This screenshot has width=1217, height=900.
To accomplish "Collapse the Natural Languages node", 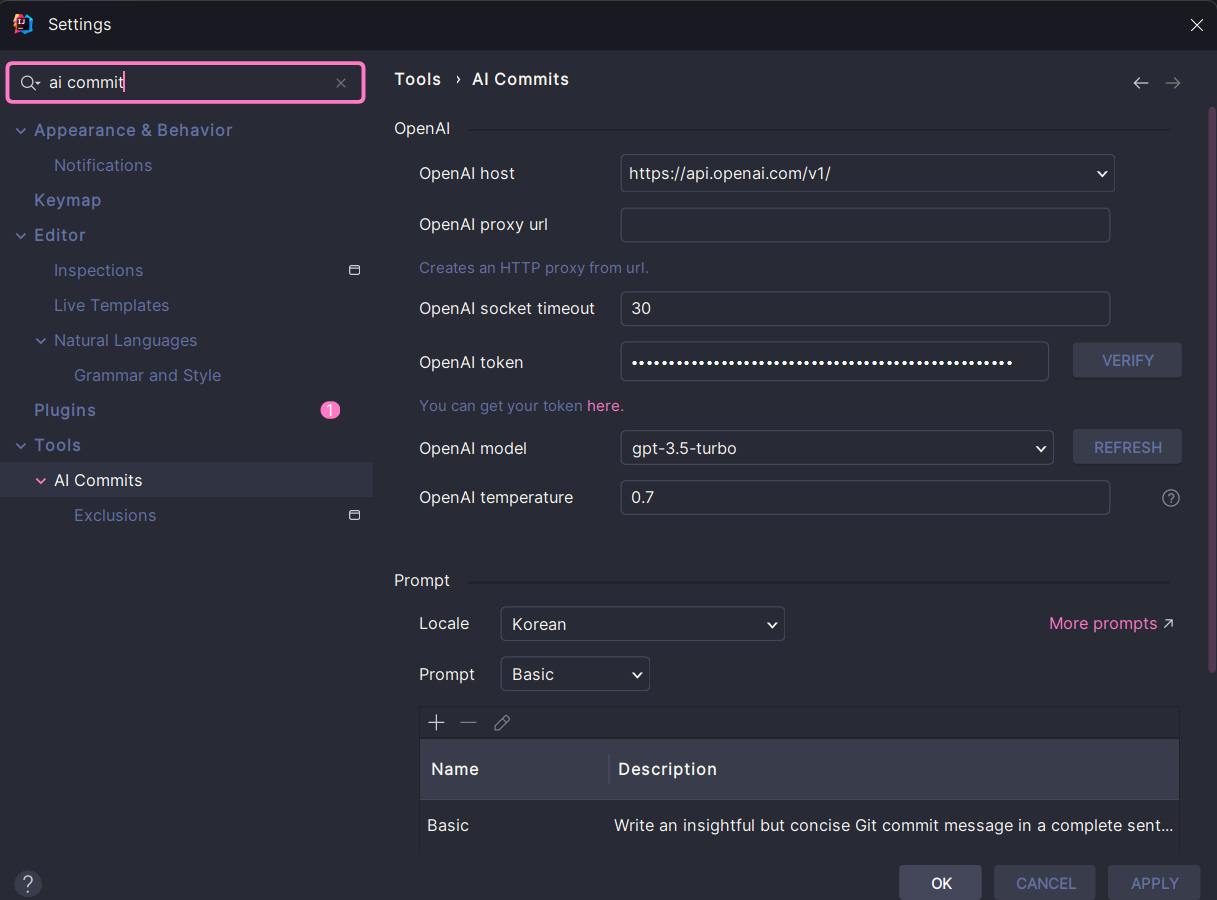I will [x=41, y=340].
